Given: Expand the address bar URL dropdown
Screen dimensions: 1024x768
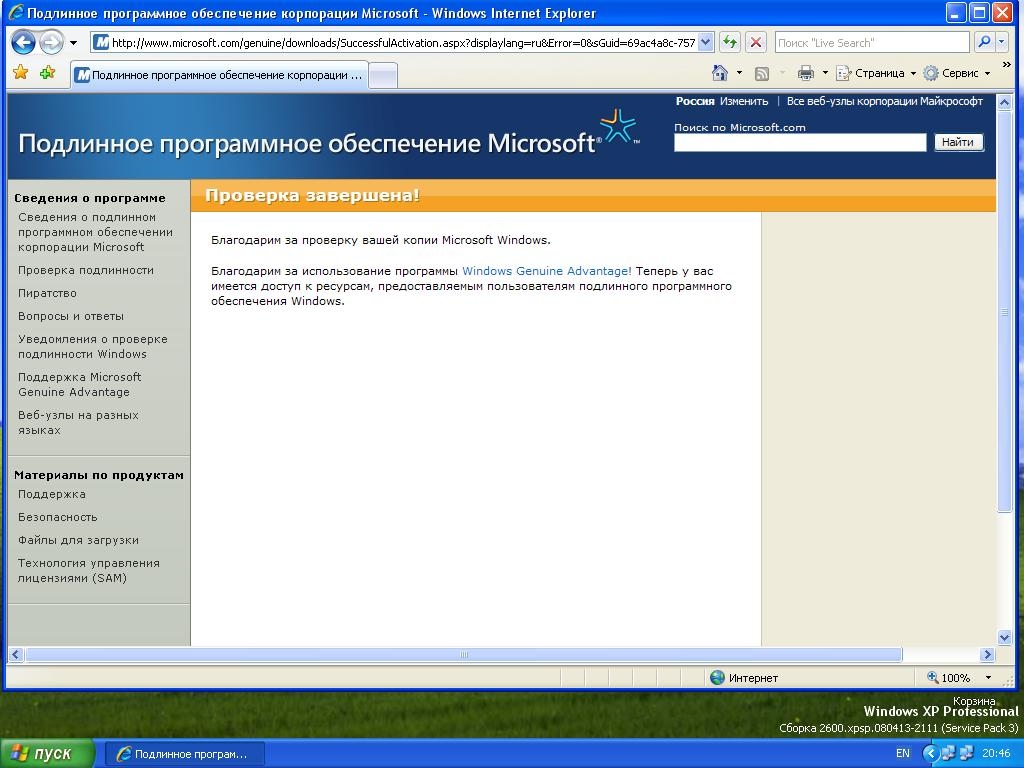Looking at the screenshot, I should pos(706,42).
